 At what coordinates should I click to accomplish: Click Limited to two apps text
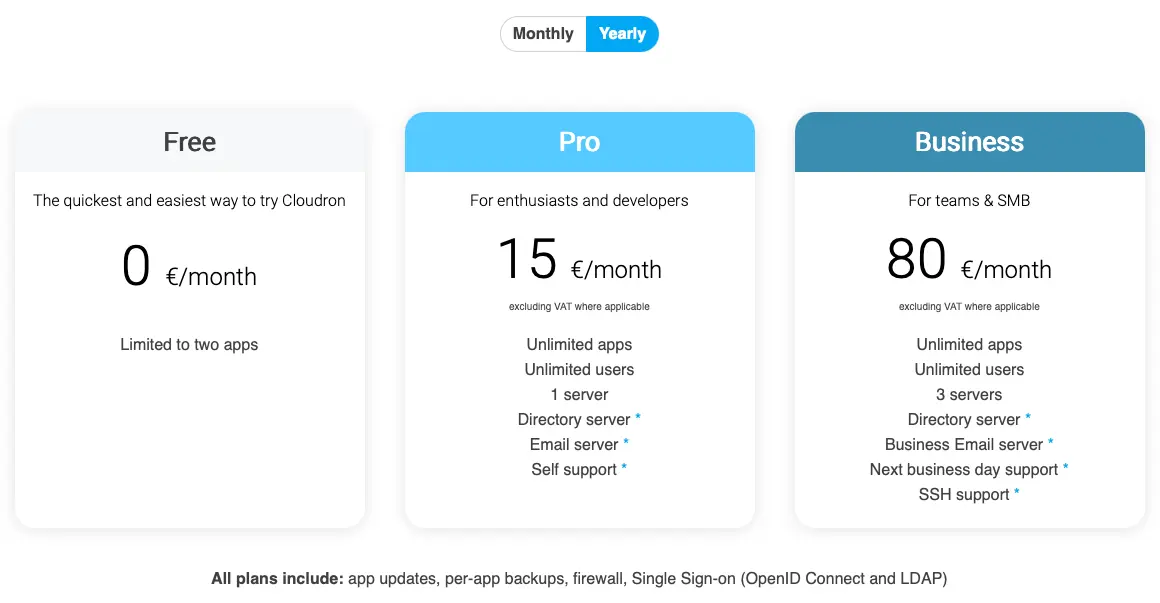(x=189, y=345)
